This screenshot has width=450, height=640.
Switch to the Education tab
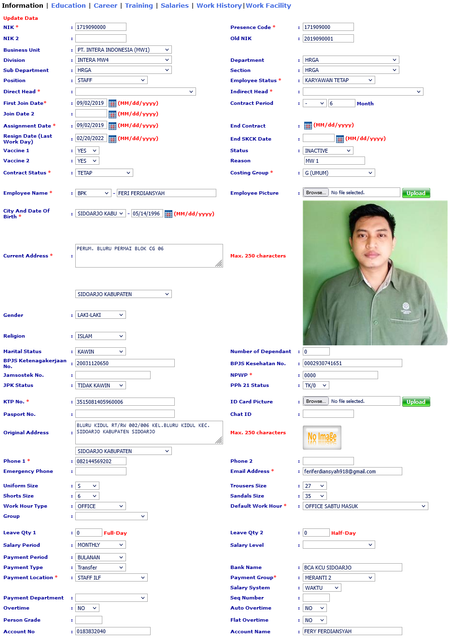pyautogui.click(x=69, y=6)
